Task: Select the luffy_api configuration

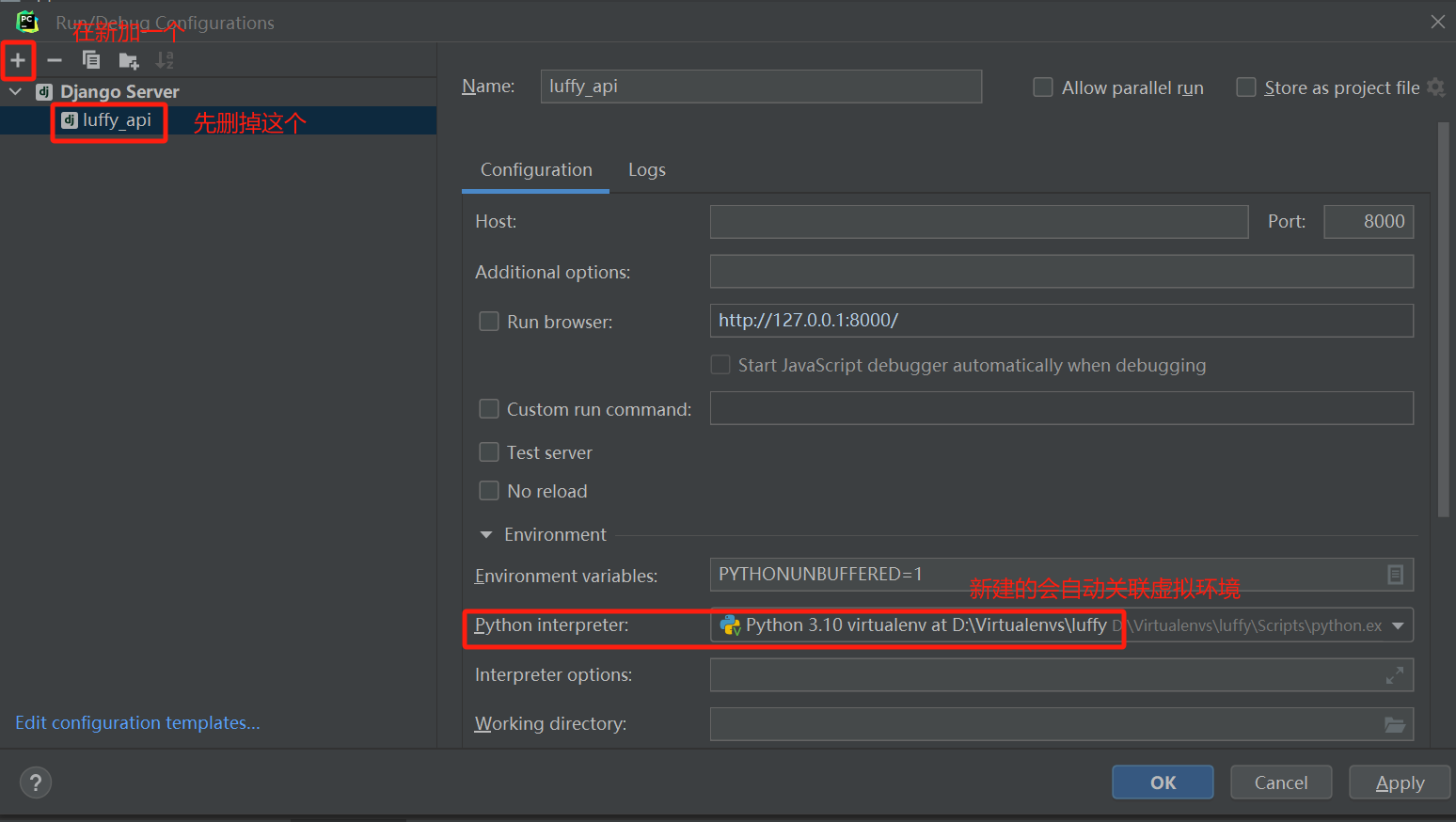Action: click(218, 120)
